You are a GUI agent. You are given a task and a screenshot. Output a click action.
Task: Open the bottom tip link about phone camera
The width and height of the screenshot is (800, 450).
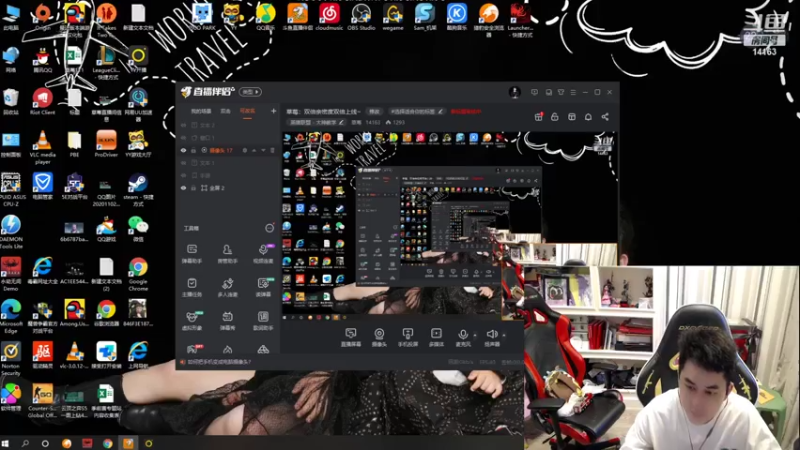(219, 362)
